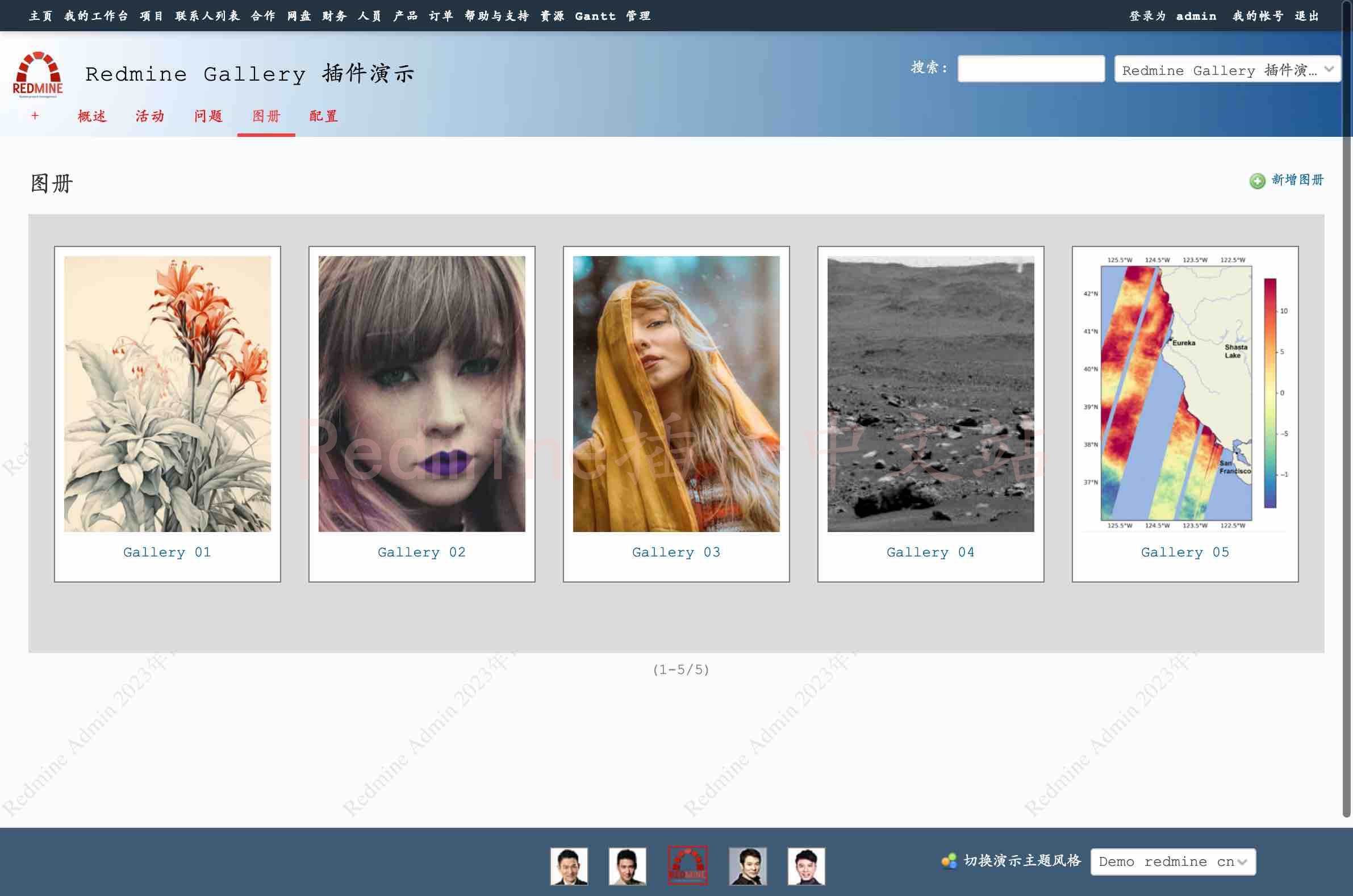
Task: Click the second portrait avatar in footer
Action: coord(628,866)
